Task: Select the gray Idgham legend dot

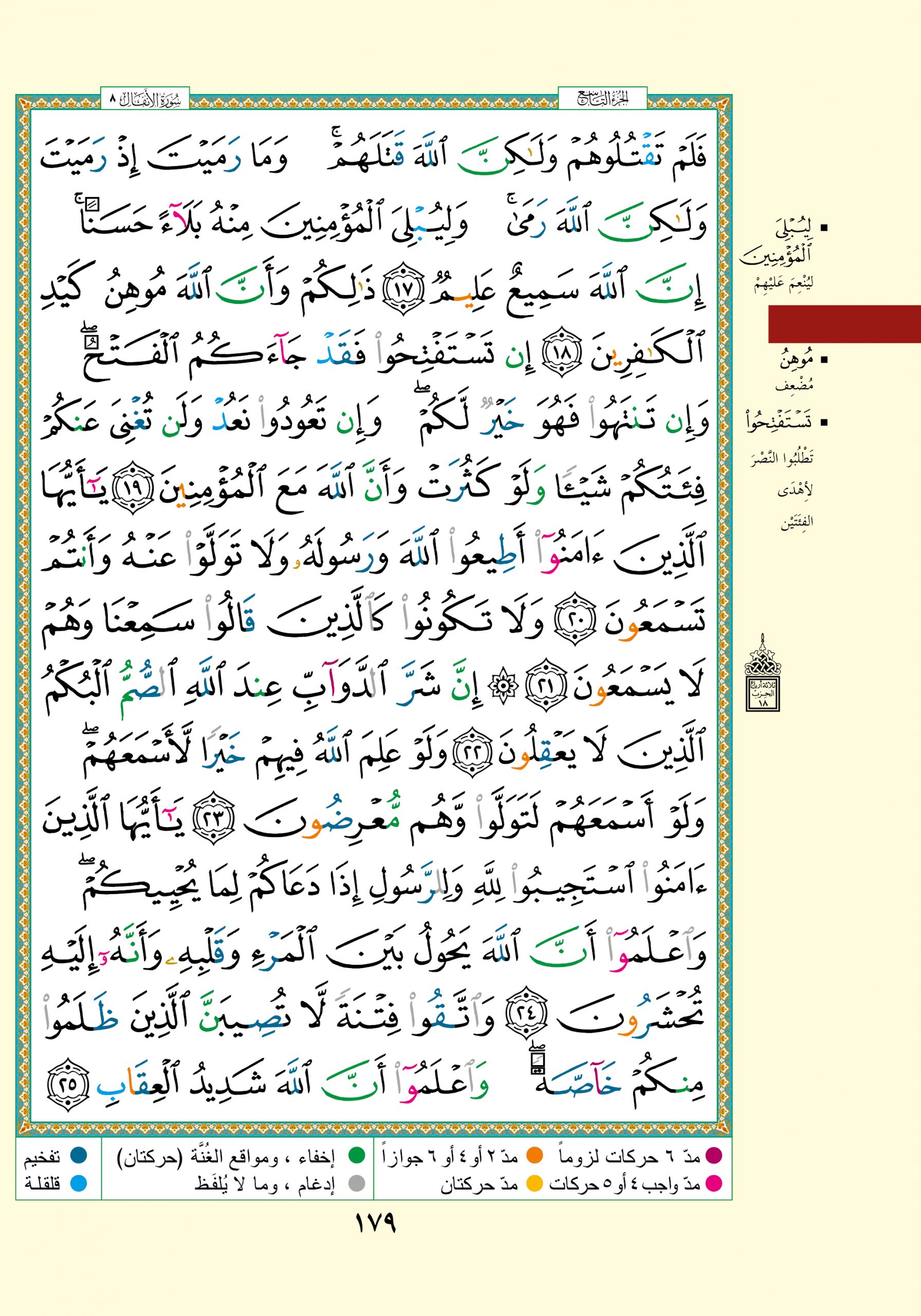Action: pyautogui.click(x=357, y=1183)
